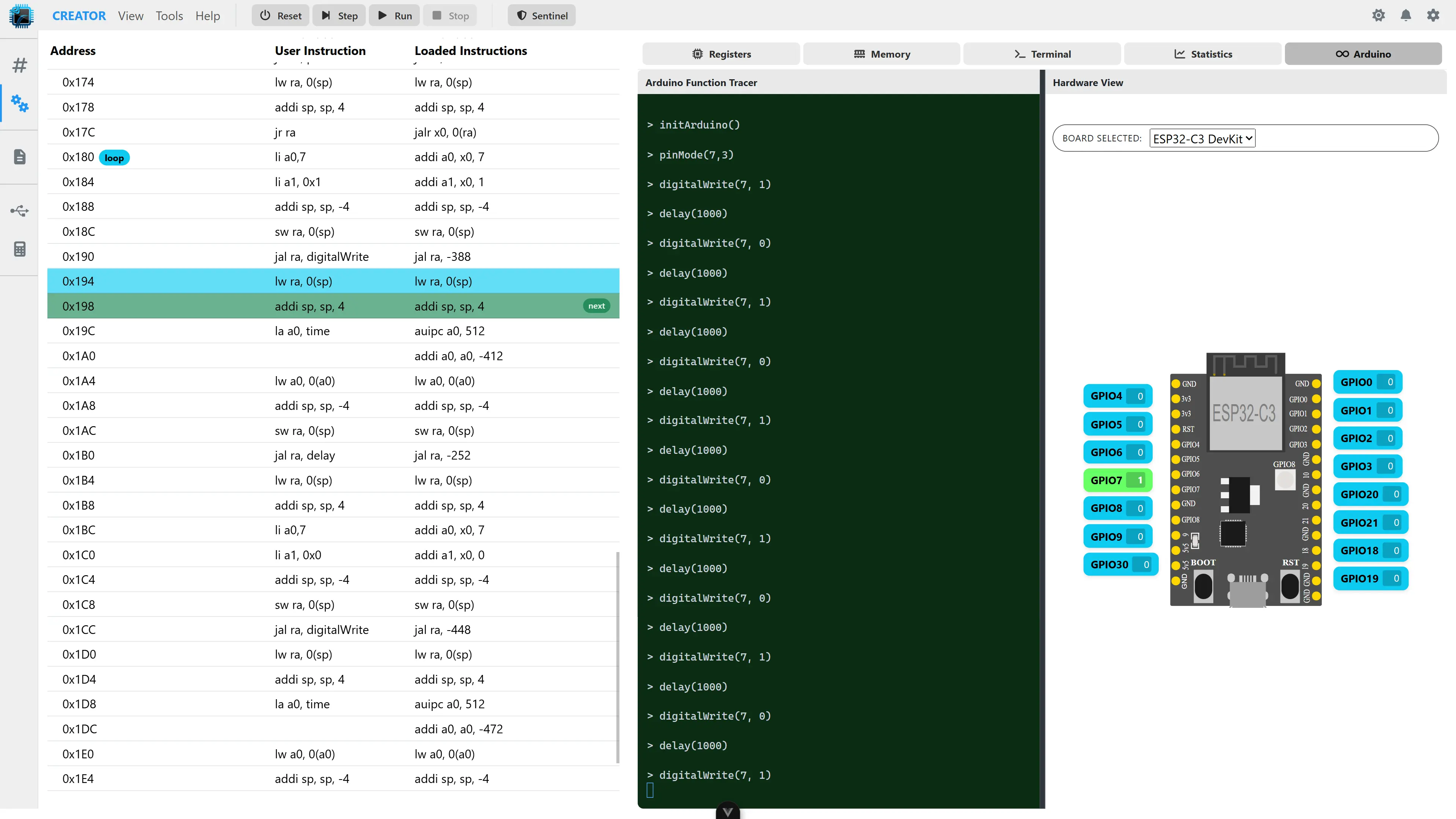
Task: Click the initArduino() tracer line
Action: point(699,125)
